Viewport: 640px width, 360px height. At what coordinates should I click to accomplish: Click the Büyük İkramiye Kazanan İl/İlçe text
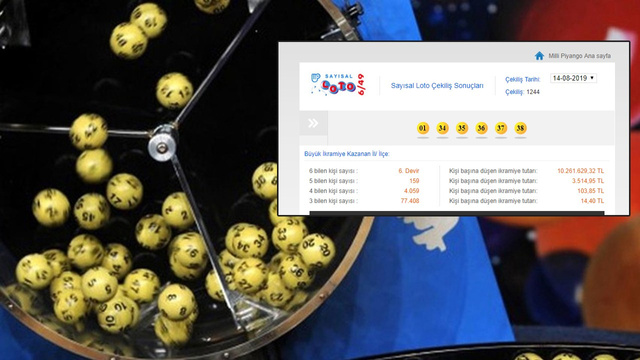(x=347, y=154)
